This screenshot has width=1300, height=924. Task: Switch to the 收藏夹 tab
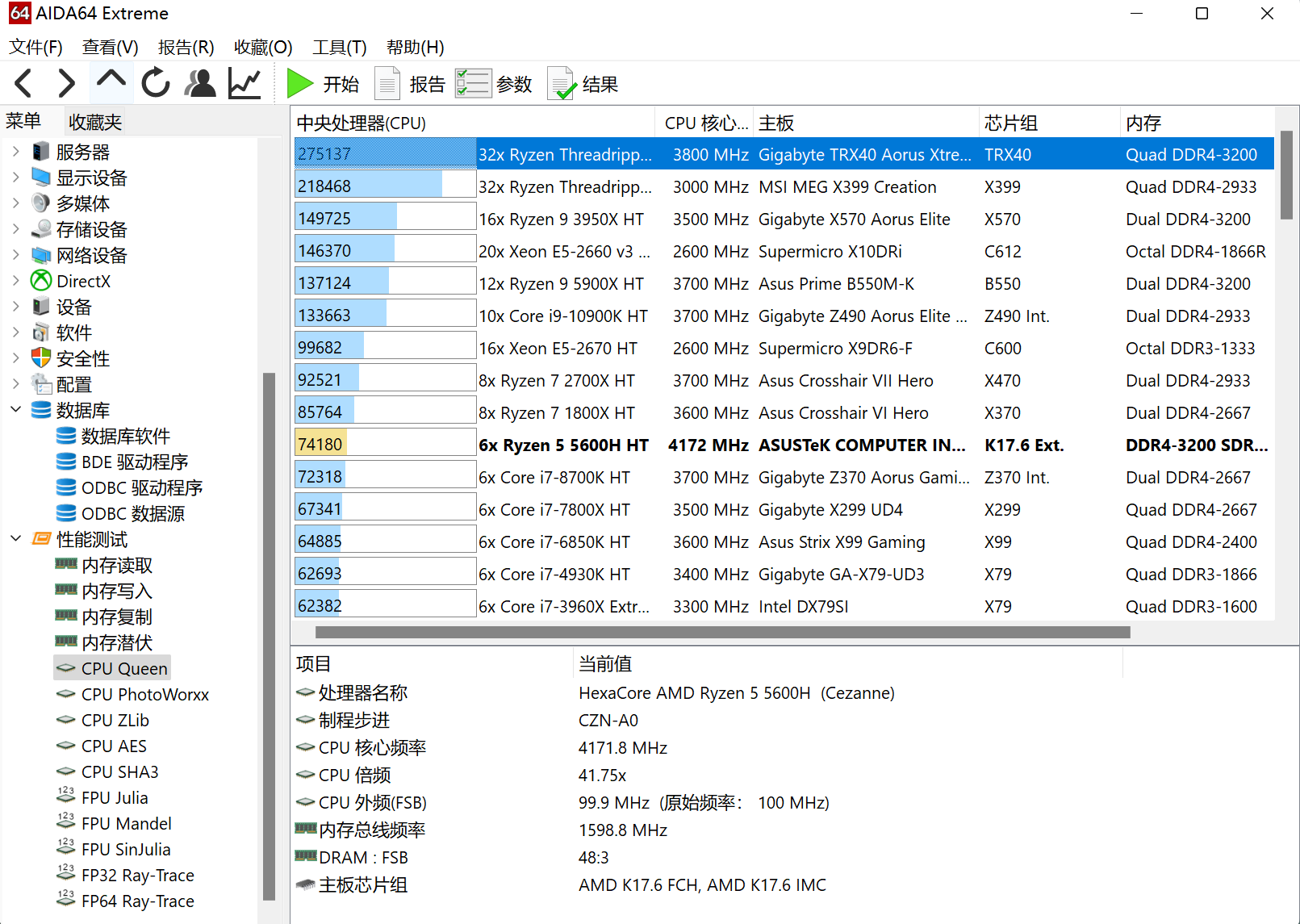coord(95,122)
